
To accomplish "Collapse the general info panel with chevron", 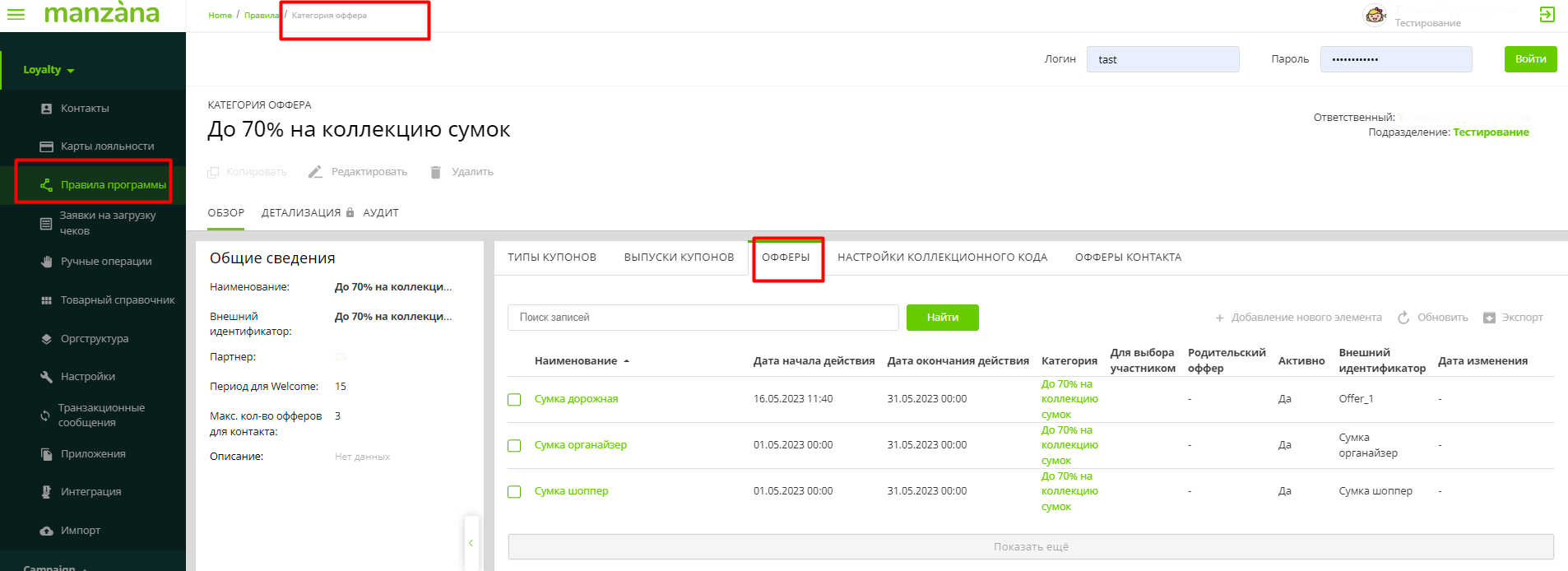I will [471, 543].
